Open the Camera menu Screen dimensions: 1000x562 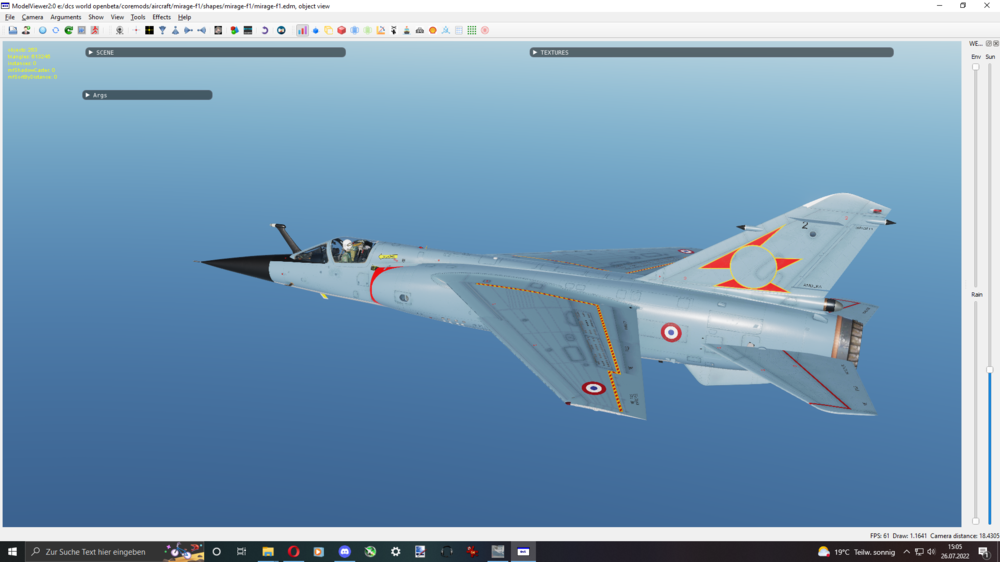click(32, 17)
